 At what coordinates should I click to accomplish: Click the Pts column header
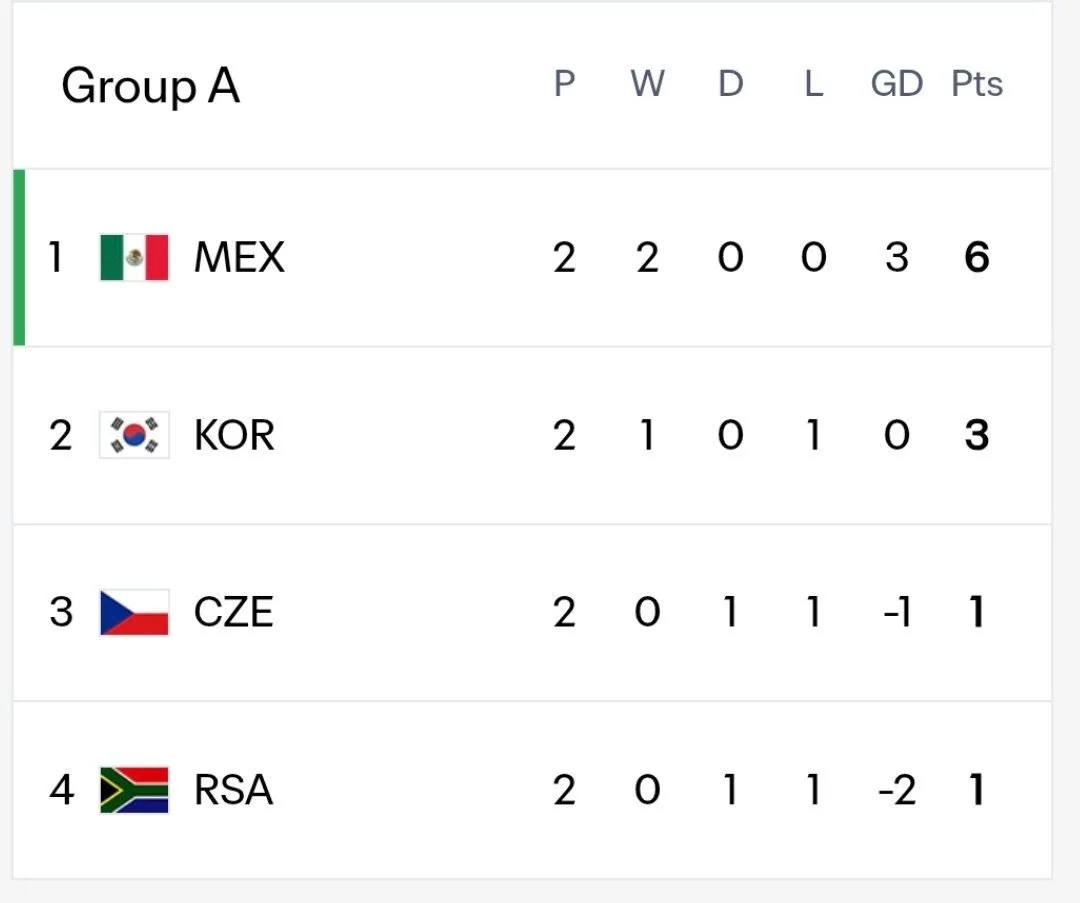point(977,84)
